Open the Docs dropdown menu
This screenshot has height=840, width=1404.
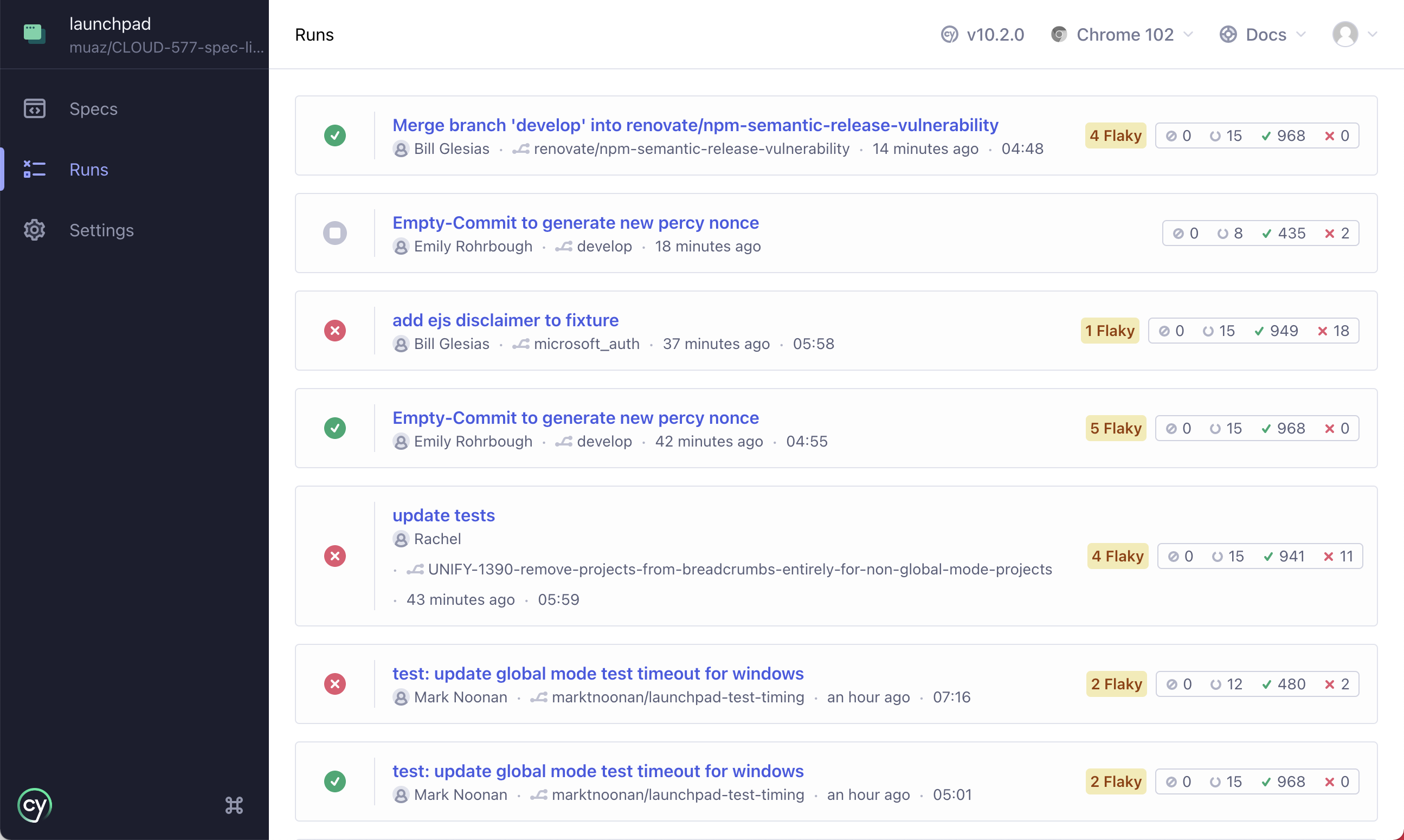[1263, 35]
